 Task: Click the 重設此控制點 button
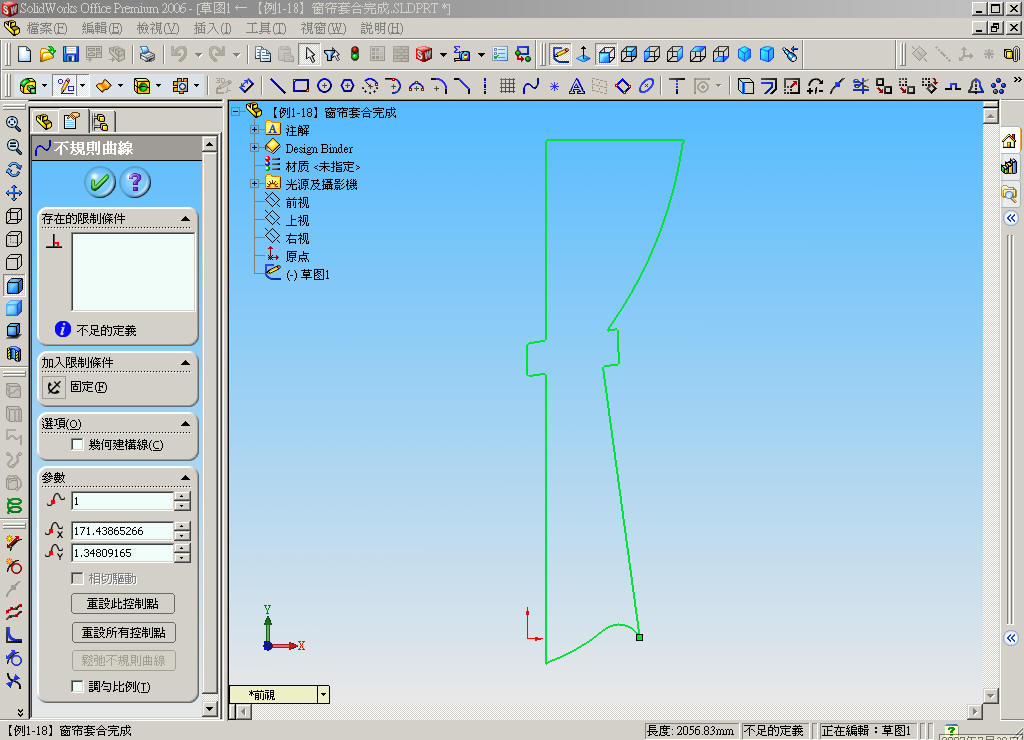click(123, 603)
